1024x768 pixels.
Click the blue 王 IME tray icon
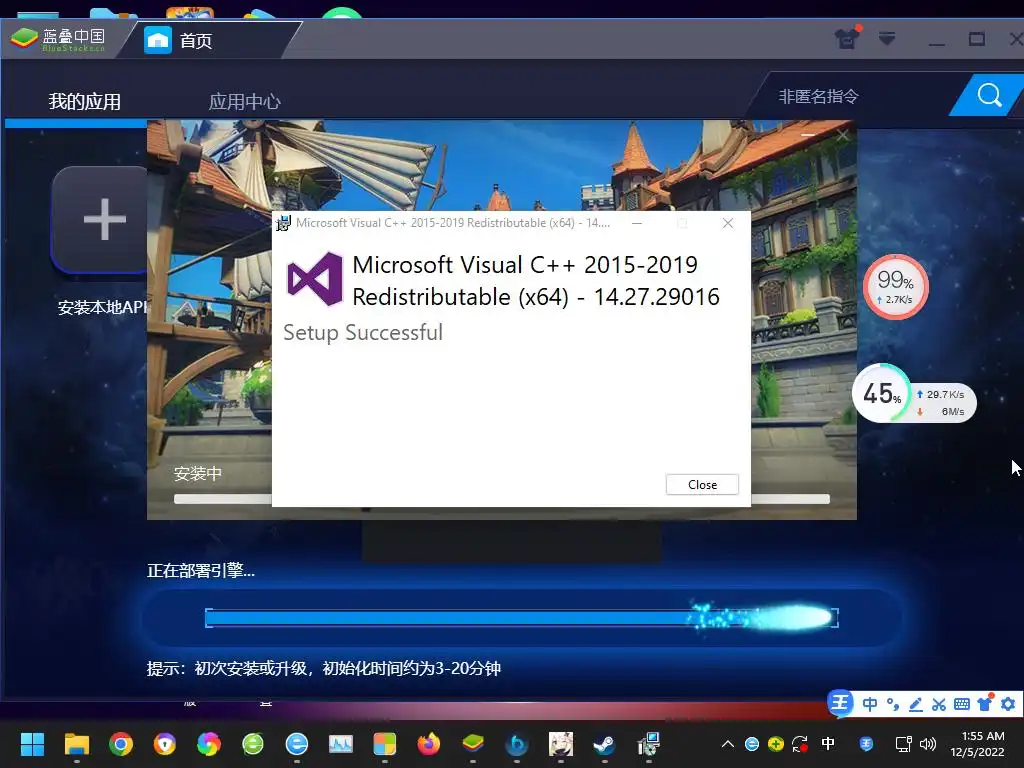click(x=867, y=744)
